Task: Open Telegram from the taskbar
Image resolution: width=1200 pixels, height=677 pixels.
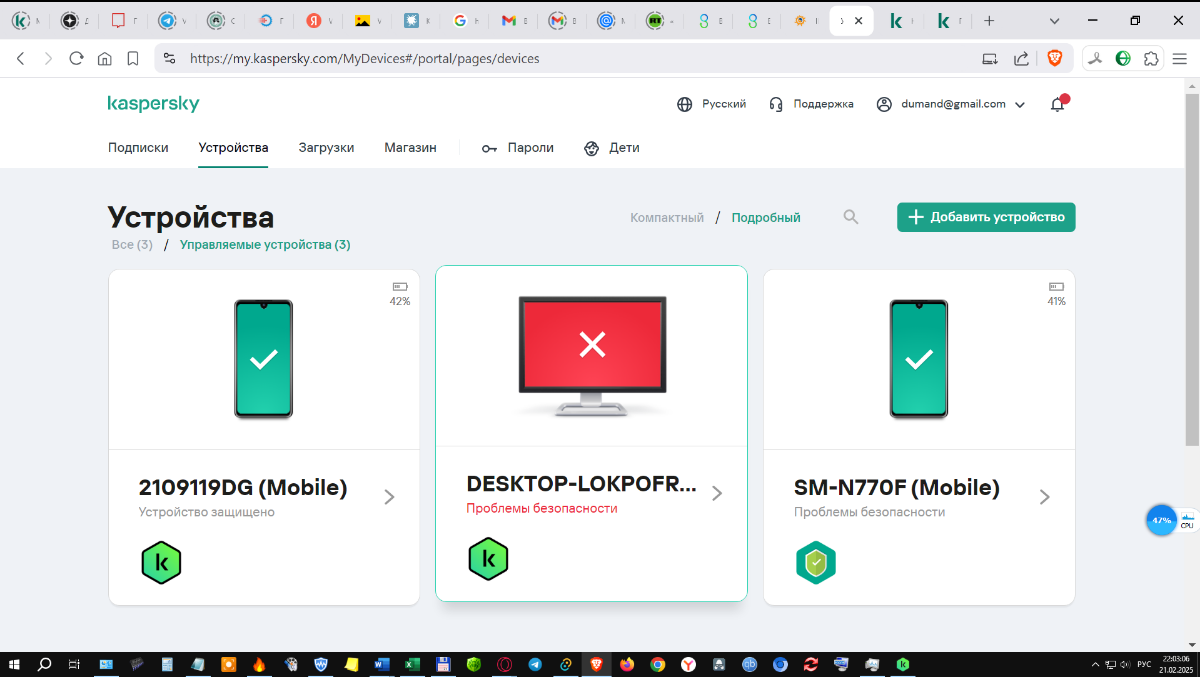Action: pyautogui.click(x=535, y=664)
